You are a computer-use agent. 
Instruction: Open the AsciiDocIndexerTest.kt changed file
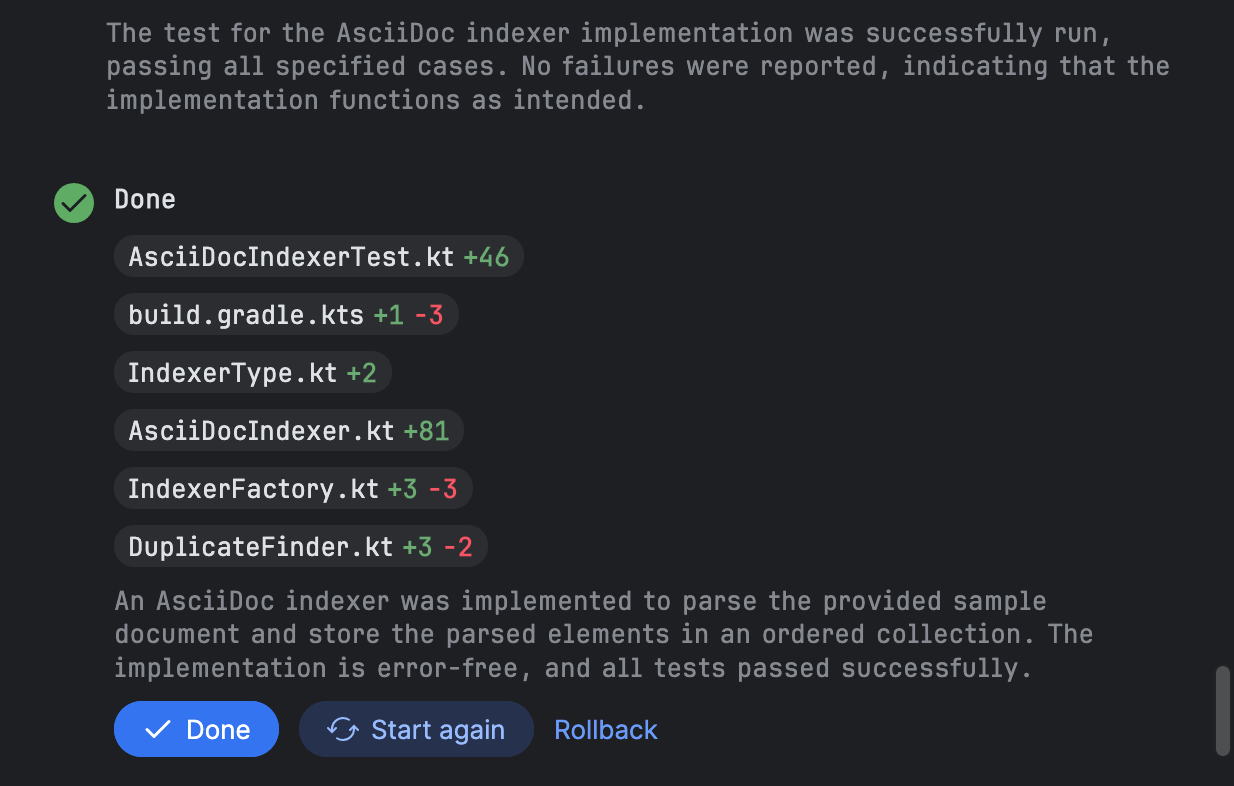[x=319, y=257]
